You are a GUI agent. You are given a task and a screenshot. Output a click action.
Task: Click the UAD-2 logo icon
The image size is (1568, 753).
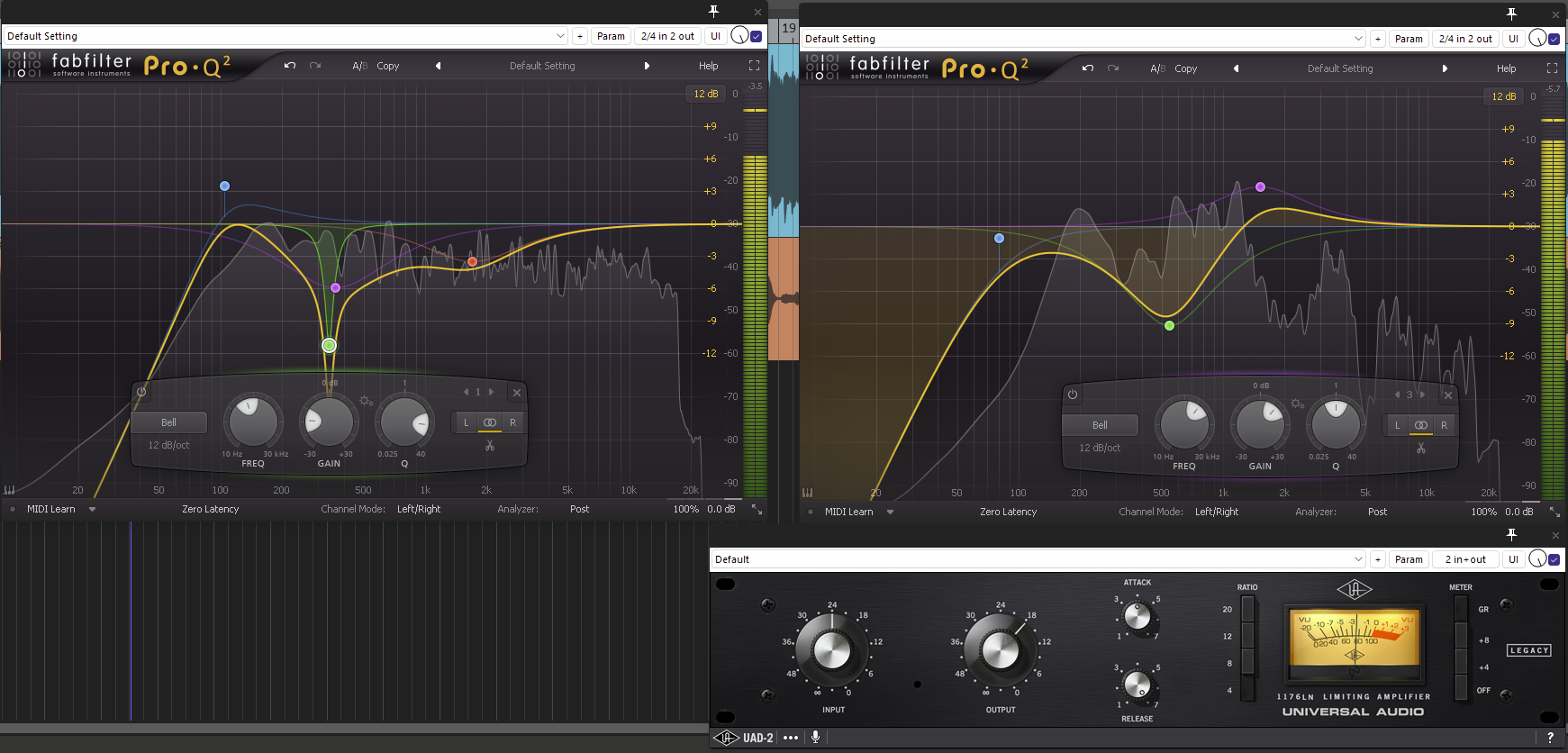pos(726,738)
